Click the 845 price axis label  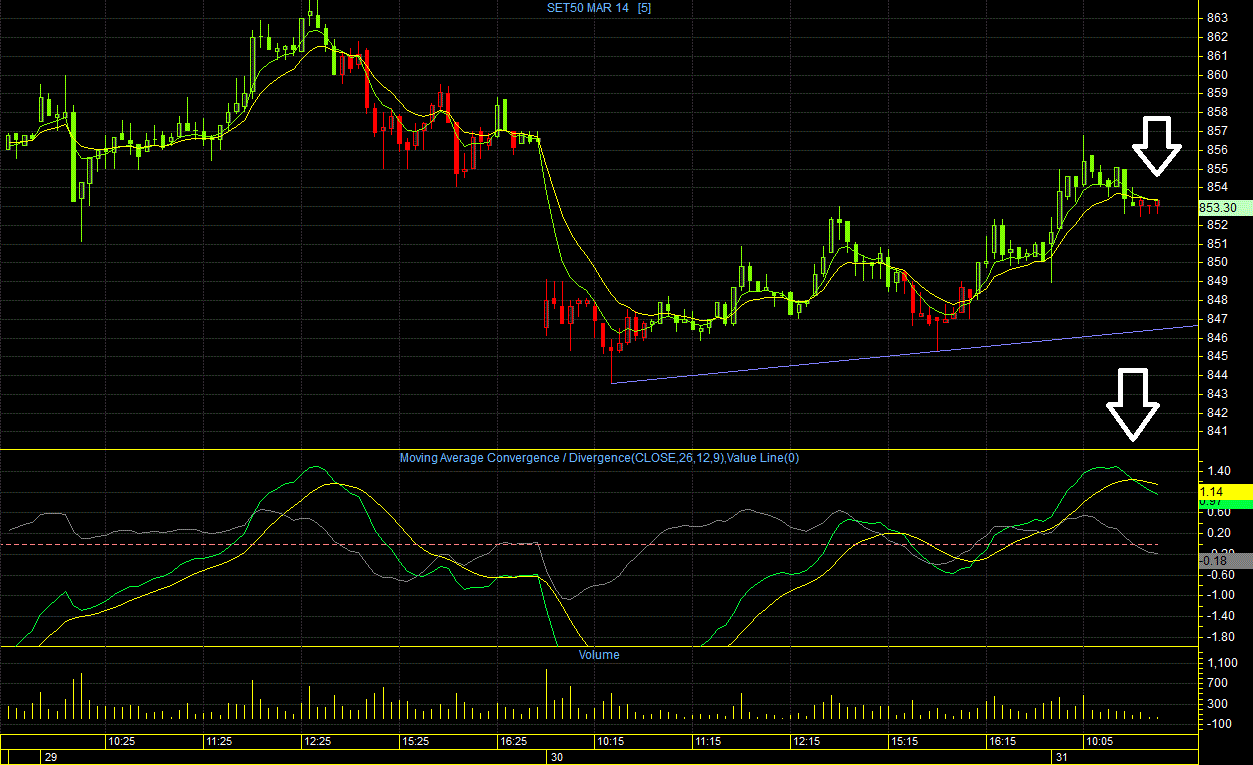click(1218, 356)
